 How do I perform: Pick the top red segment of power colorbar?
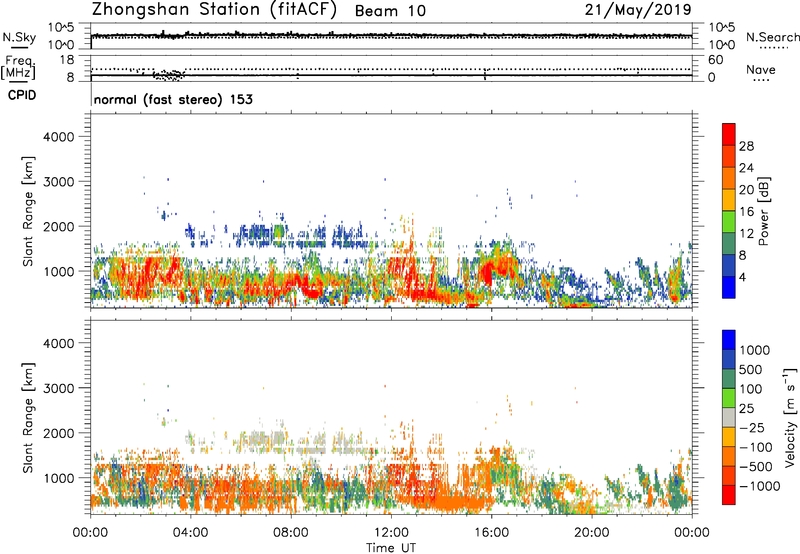click(729, 135)
